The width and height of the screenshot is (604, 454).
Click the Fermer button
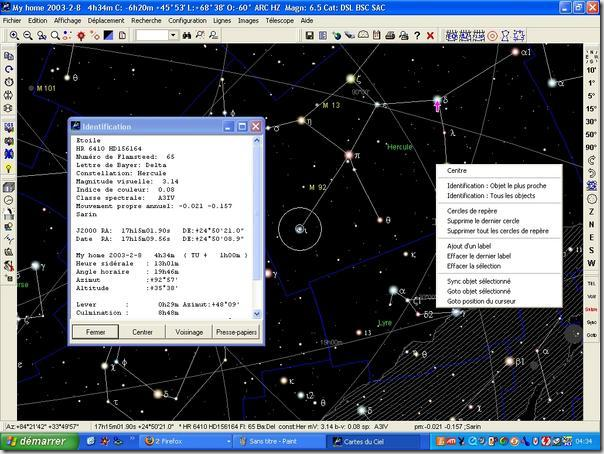point(95,332)
